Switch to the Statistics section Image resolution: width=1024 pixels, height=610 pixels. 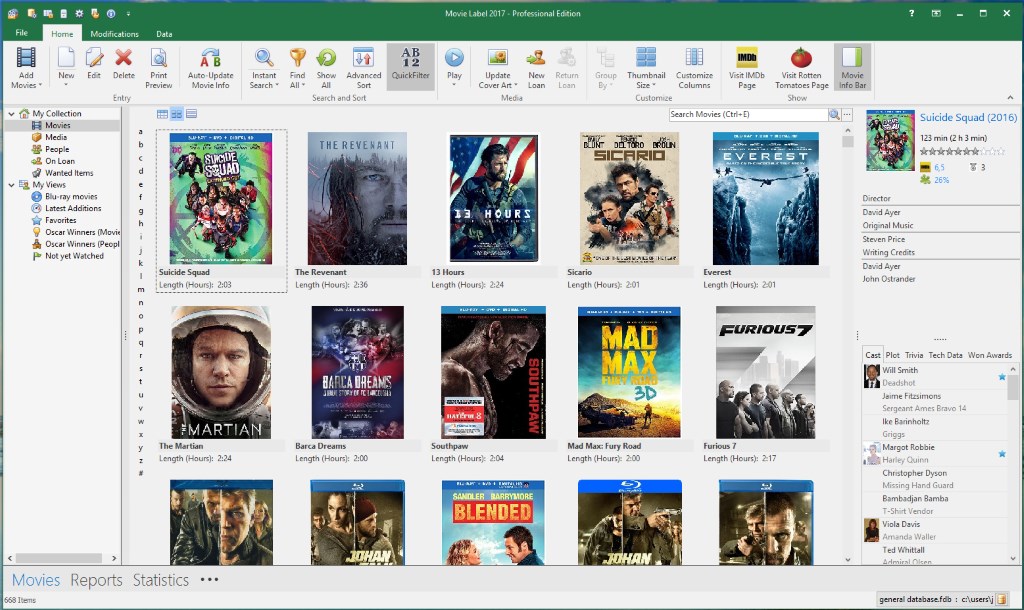(160, 580)
